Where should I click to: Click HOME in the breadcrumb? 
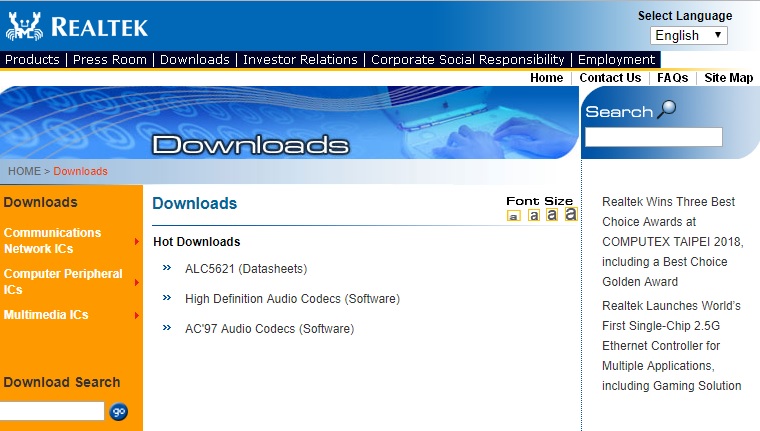[x=24, y=171]
